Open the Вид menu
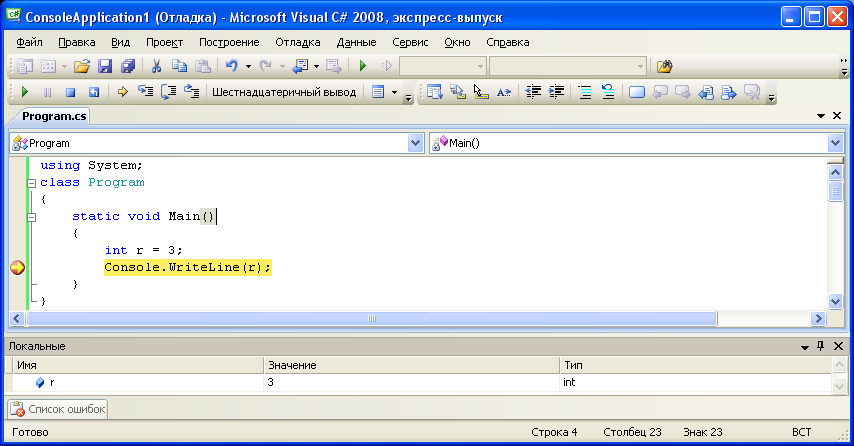 click(120, 42)
